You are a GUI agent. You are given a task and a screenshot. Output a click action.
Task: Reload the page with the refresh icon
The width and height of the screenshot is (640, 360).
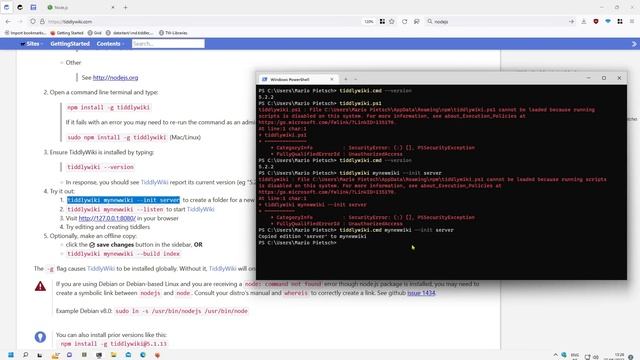(404, 22)
